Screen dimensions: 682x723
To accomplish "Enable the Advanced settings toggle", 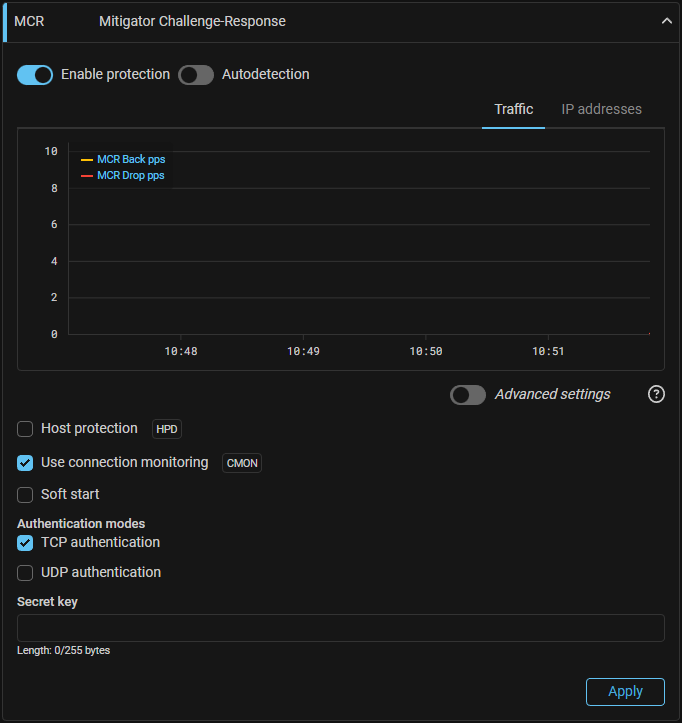I will (468, 395).
